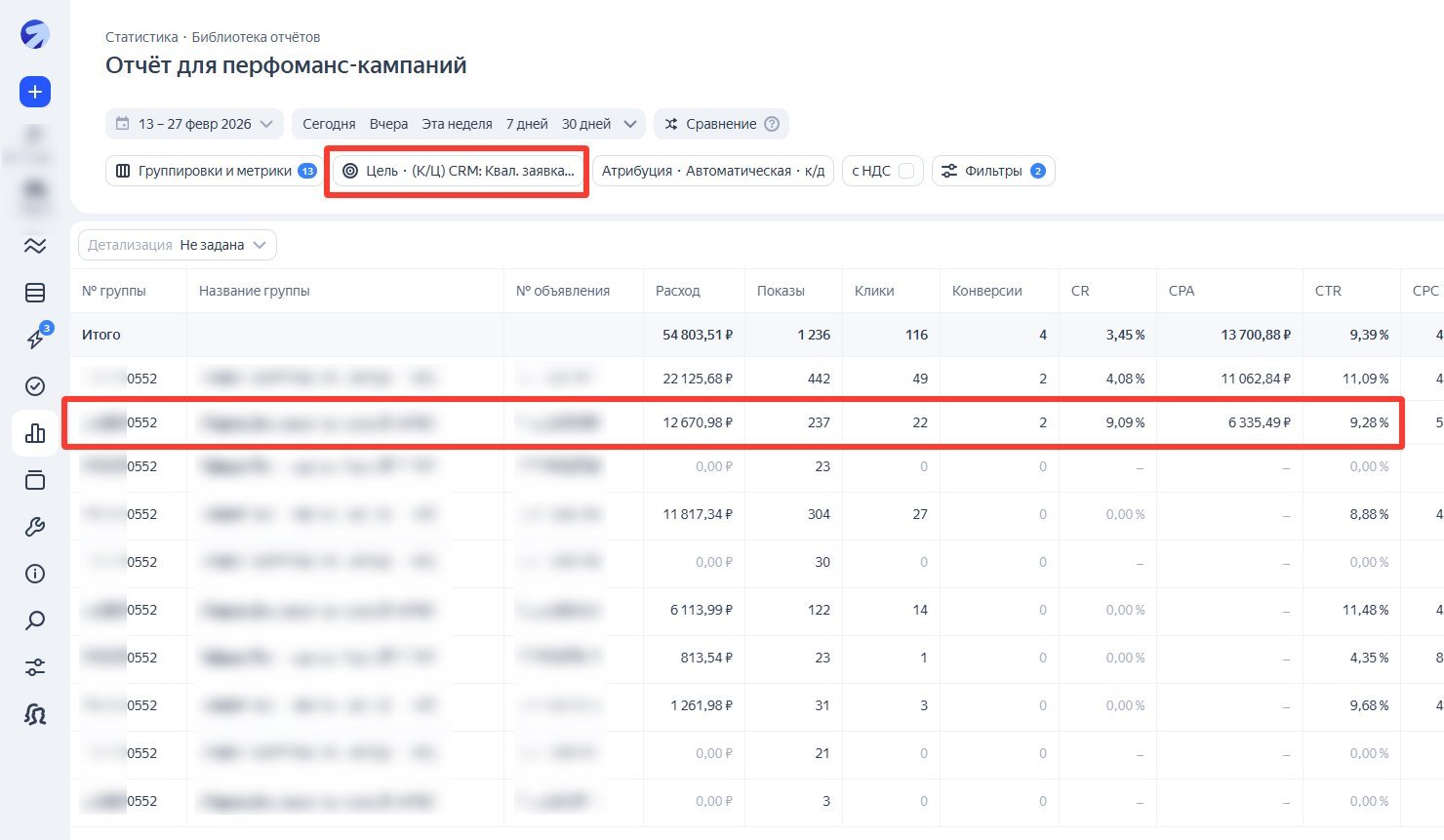Sort table by the Расход column header
The width and height of the screenshot is (1444, 840).
coord(678,291)
